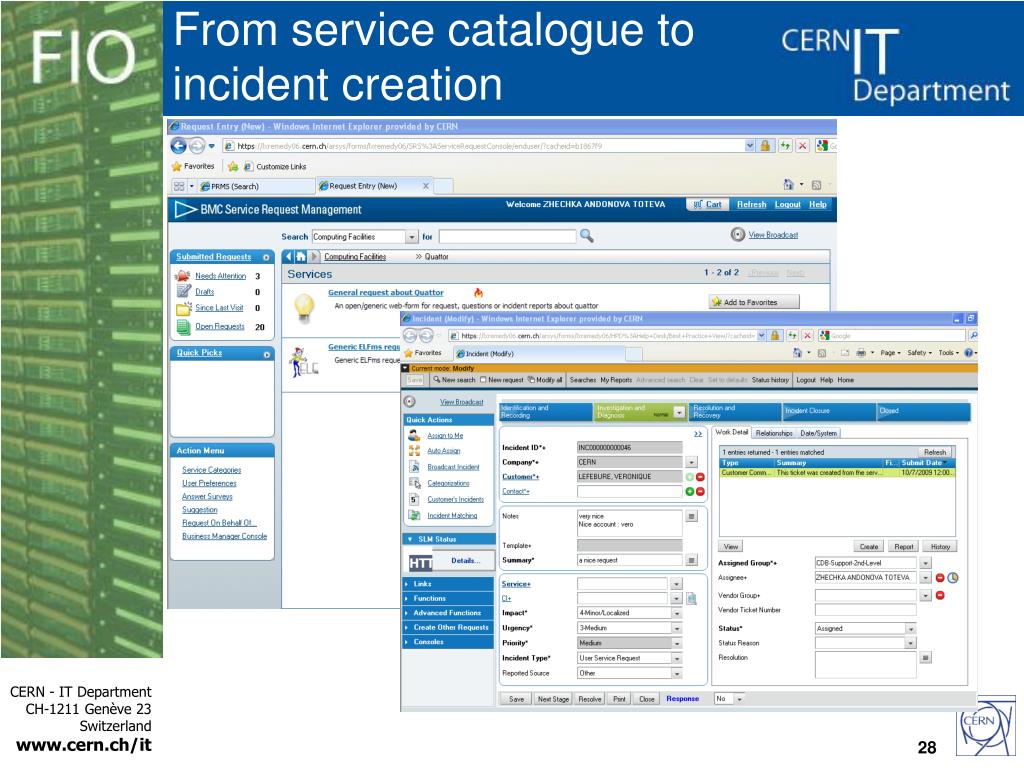Click the Cart icon in BMC header
The image size is (1024, 768).
698,204
